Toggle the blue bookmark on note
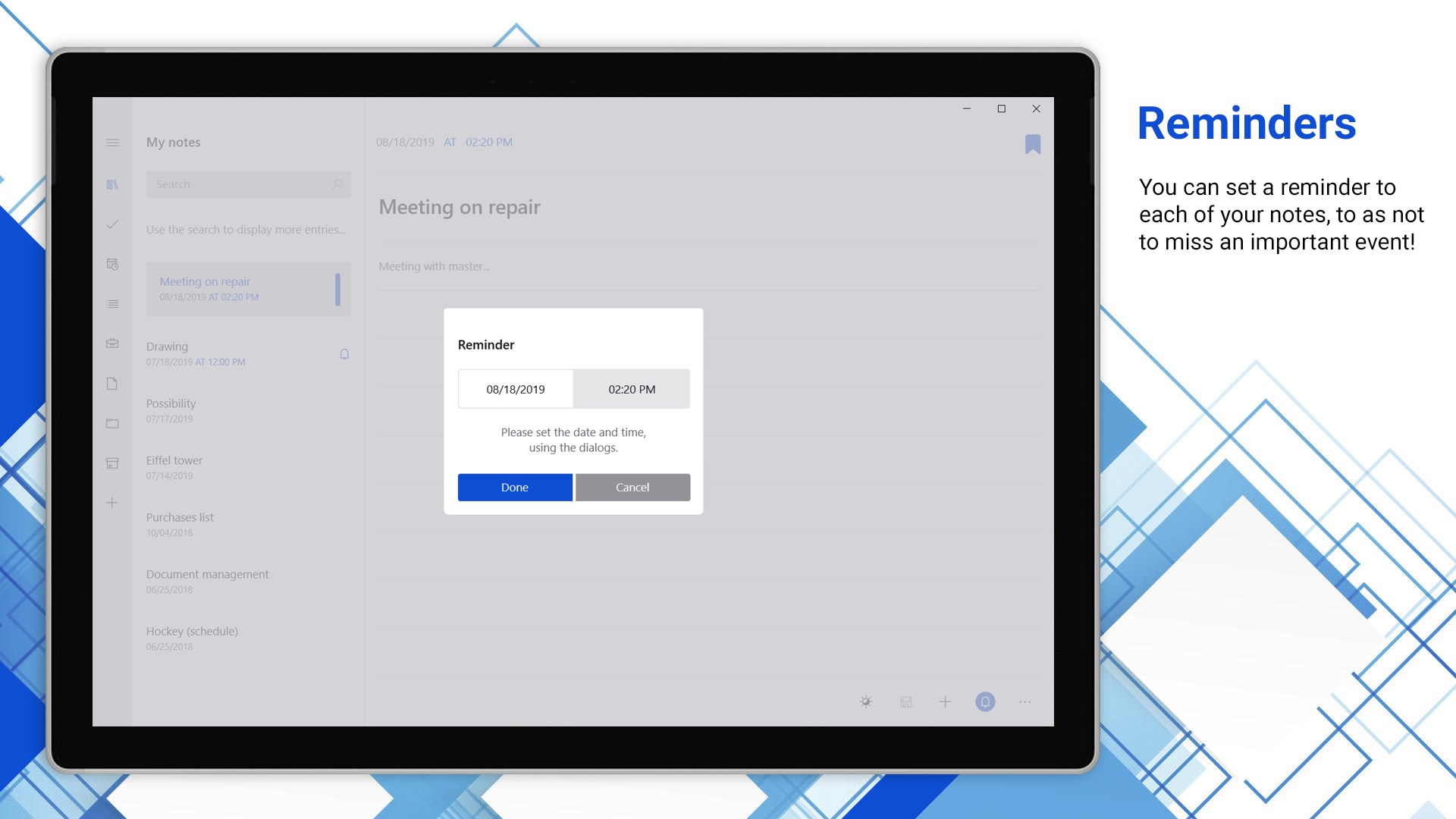 (x=1032, y=144)
